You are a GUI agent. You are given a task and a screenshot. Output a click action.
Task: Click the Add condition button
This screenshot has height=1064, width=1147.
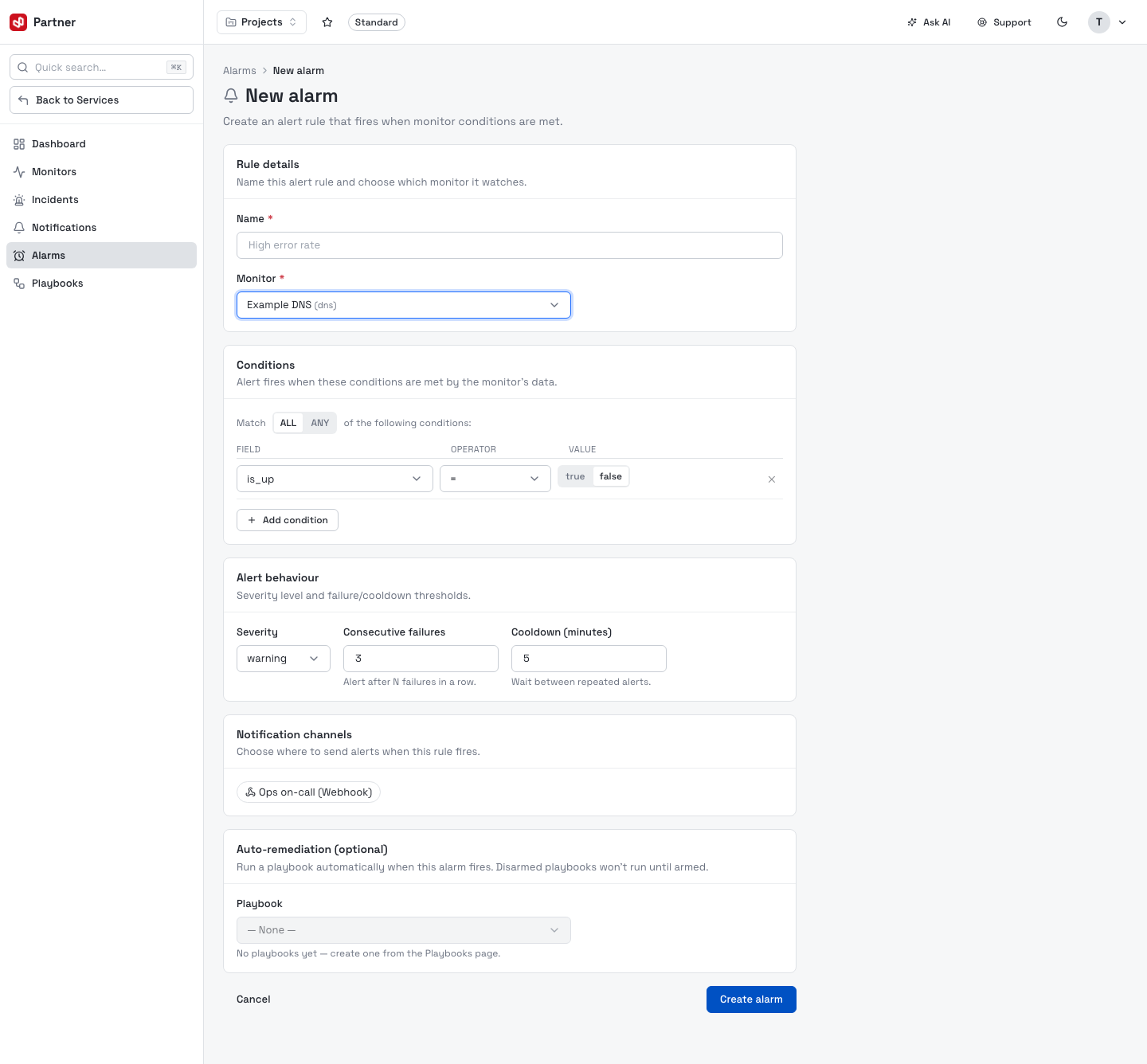[x=288, y=520]
